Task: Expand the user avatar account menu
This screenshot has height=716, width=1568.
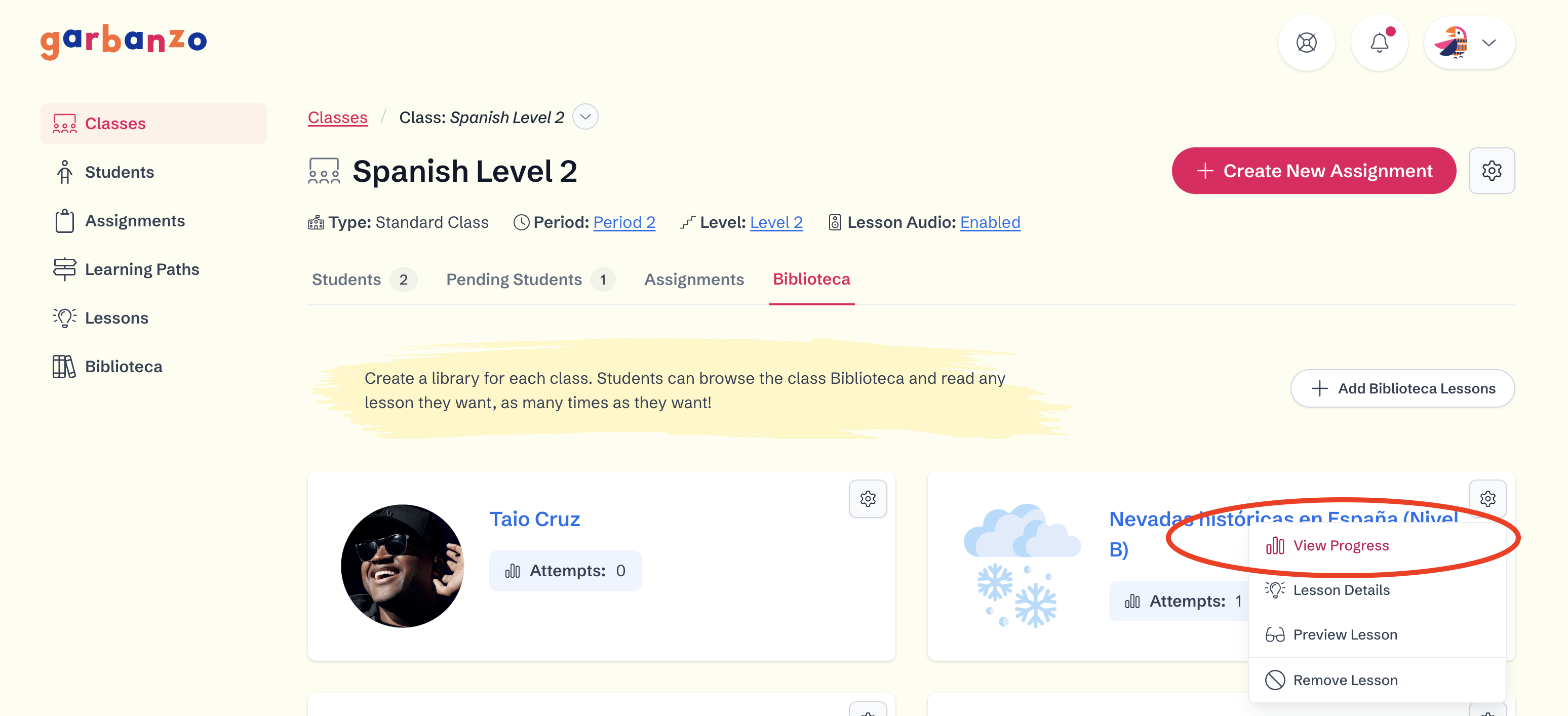Action: click(1469, 43)
